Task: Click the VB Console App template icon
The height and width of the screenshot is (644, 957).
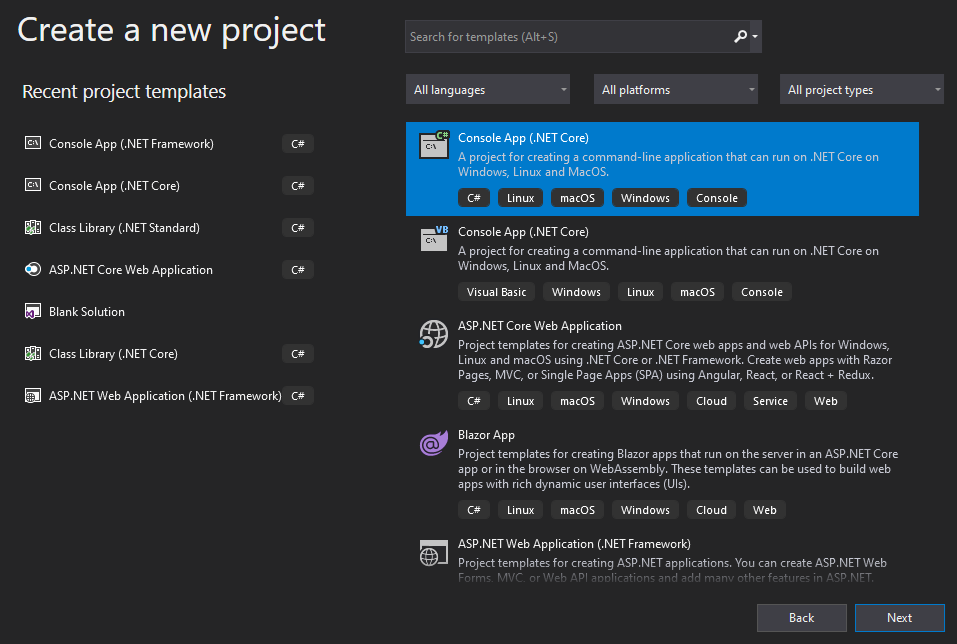Action: point(434,239)
